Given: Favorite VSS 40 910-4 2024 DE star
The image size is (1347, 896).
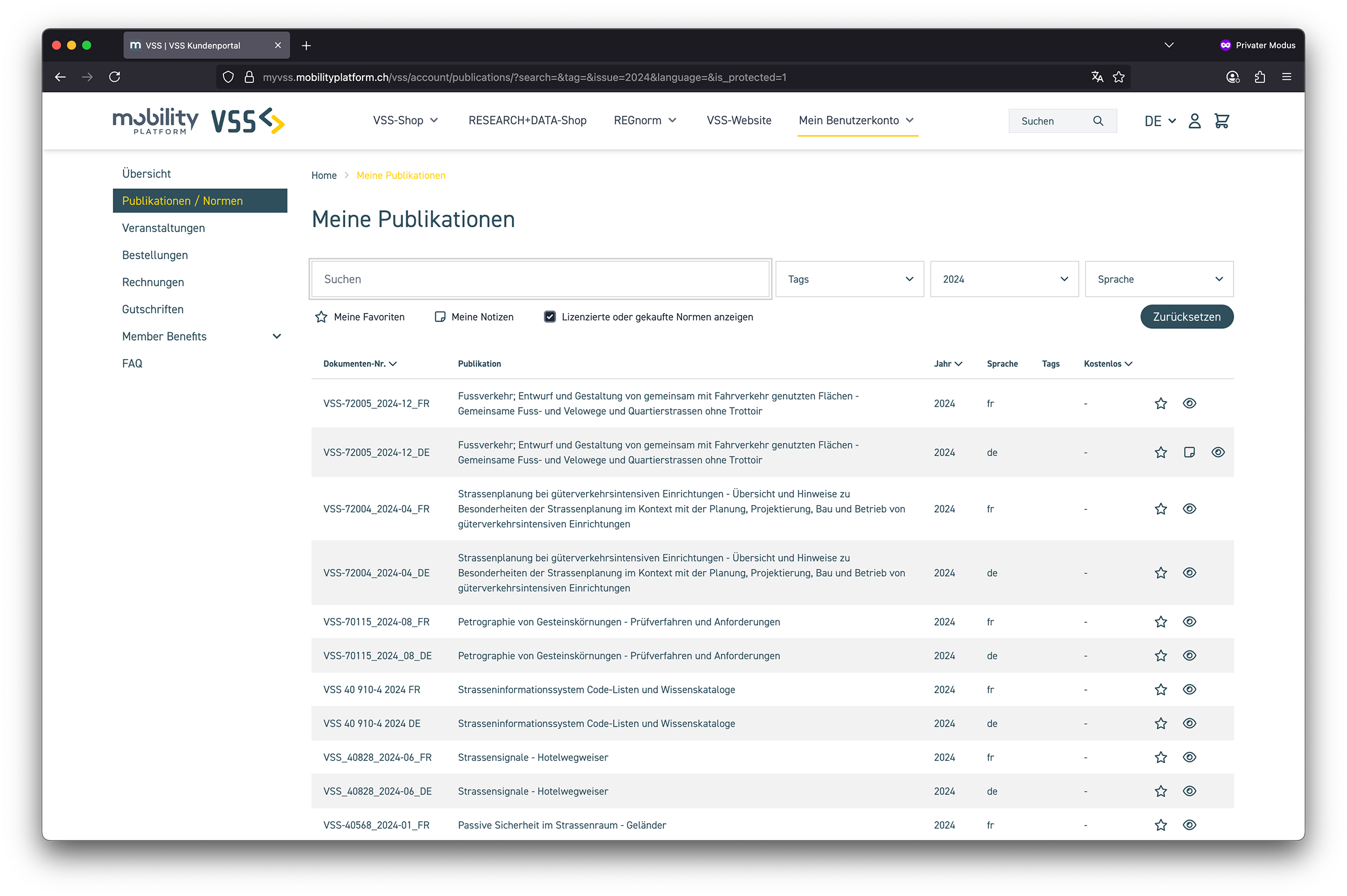Looking at the screenshot, I should [1160, 723].
